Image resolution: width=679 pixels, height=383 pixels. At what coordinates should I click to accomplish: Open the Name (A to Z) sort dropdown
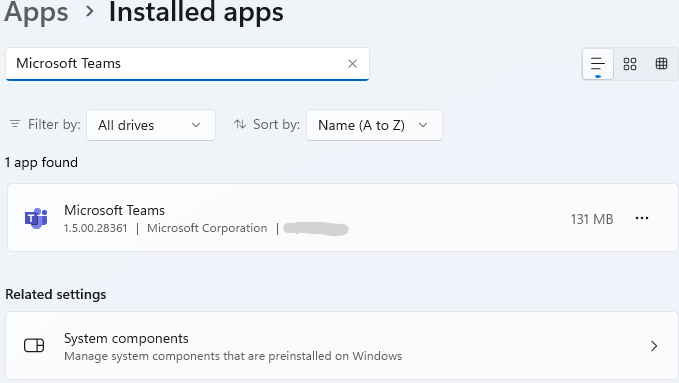pos(374,125)
